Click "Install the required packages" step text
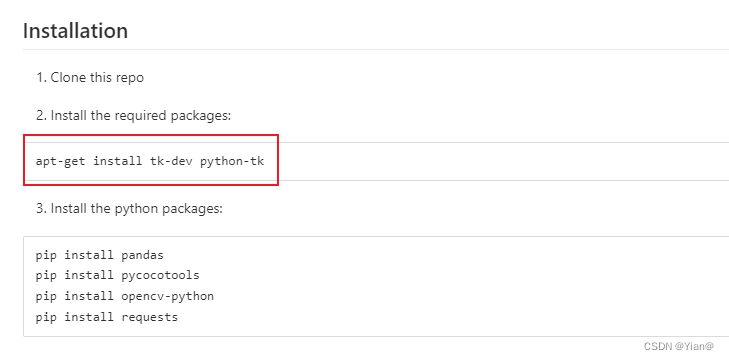This screenshot has height=360, width=729. 140,115
